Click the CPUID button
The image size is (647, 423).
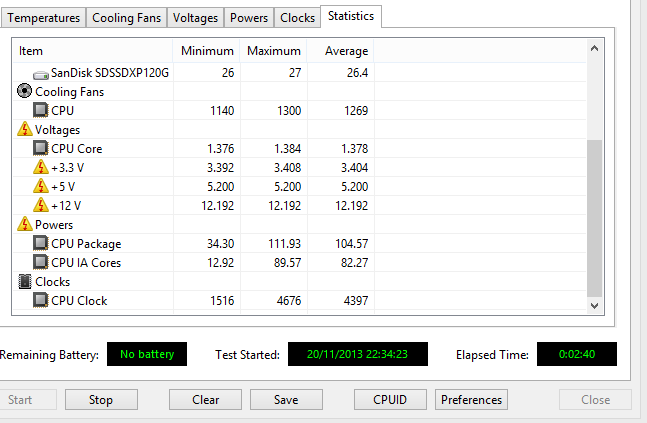pos(392,400)
